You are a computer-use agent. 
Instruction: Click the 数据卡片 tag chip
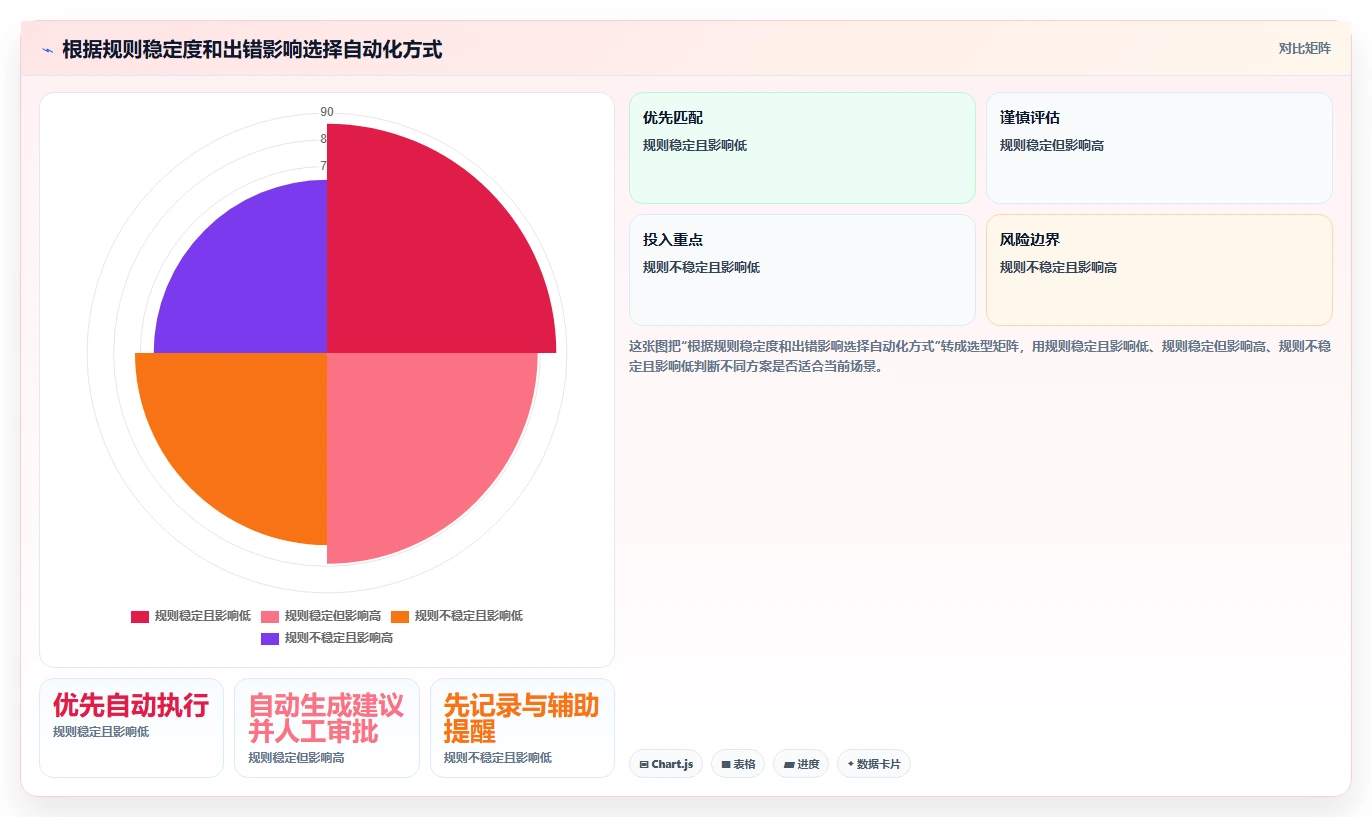pos(874,764)
